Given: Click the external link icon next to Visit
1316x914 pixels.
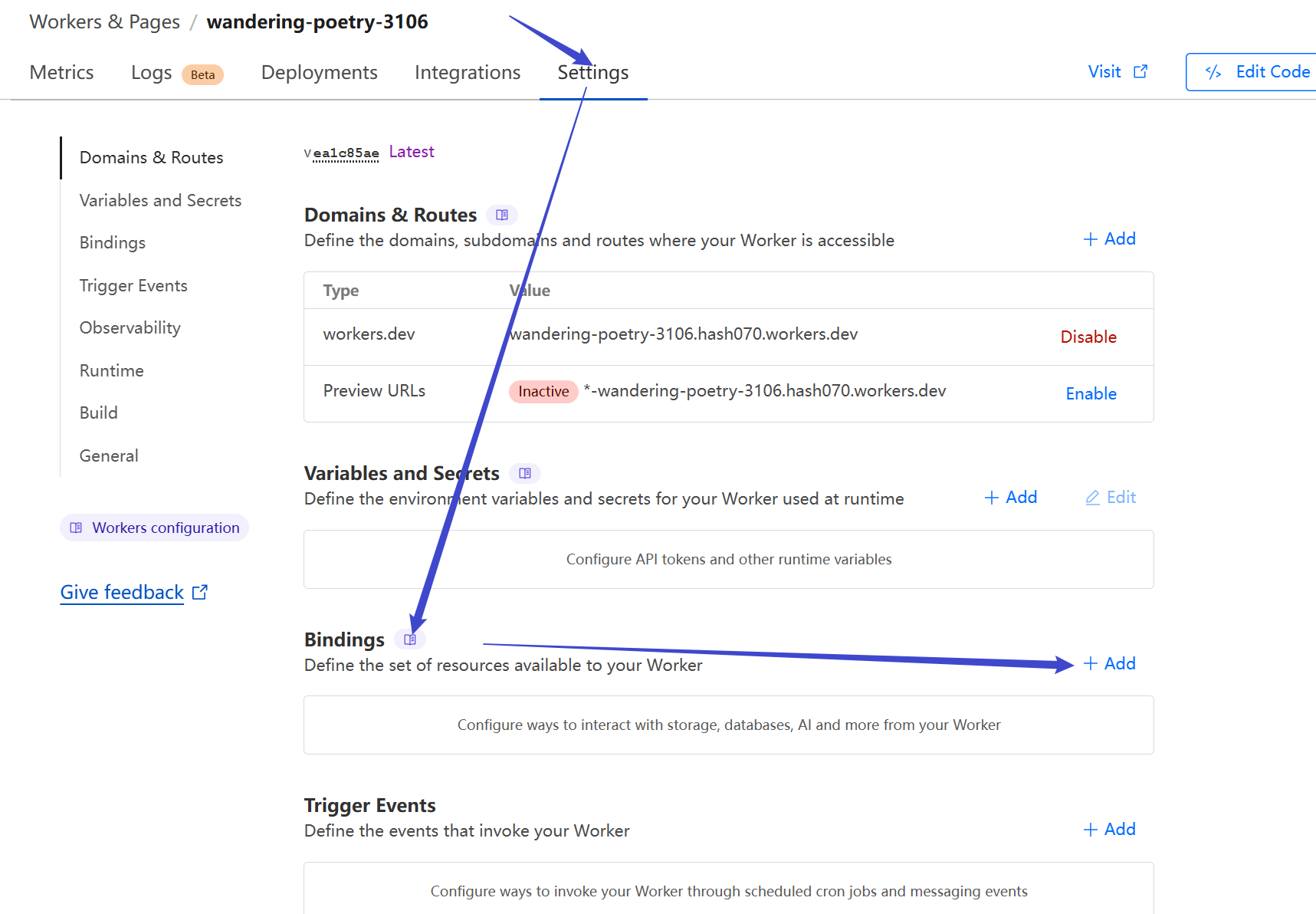Looking at the screenshot, I should pyautogui.click(x=1140, y=71).
